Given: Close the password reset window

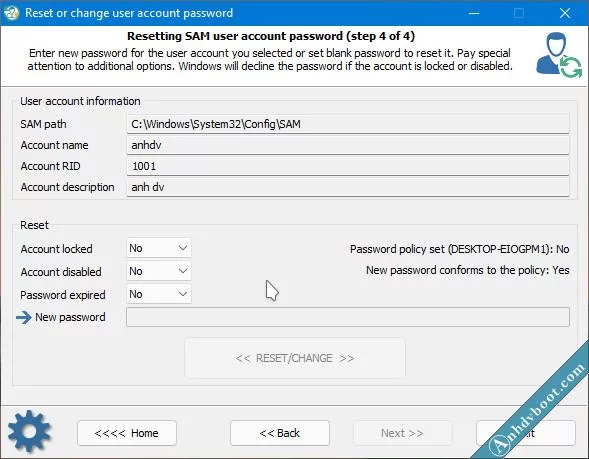Looking at the screenshot, I should 565,13.
